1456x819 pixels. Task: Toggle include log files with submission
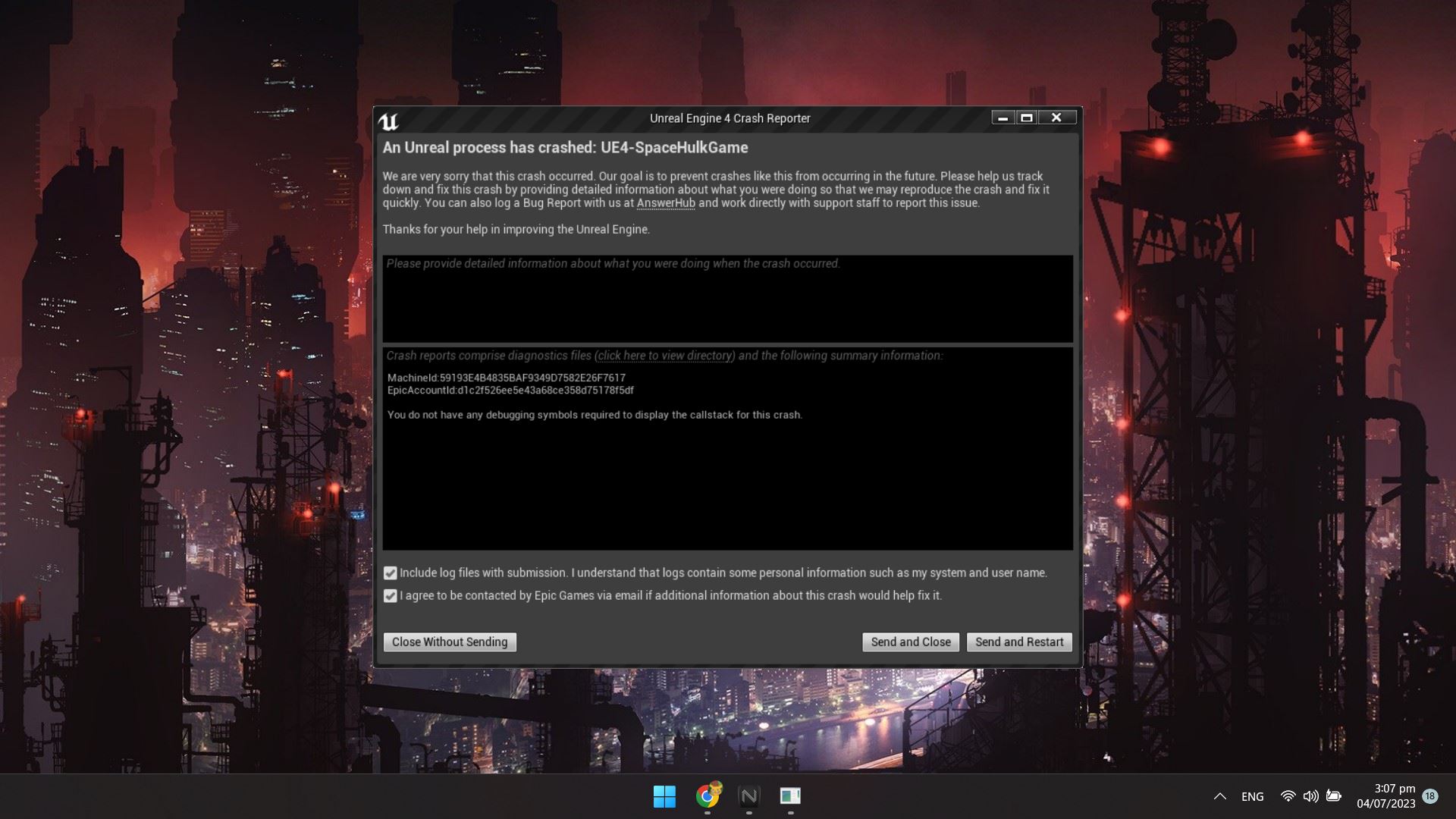tap(390, 572)
